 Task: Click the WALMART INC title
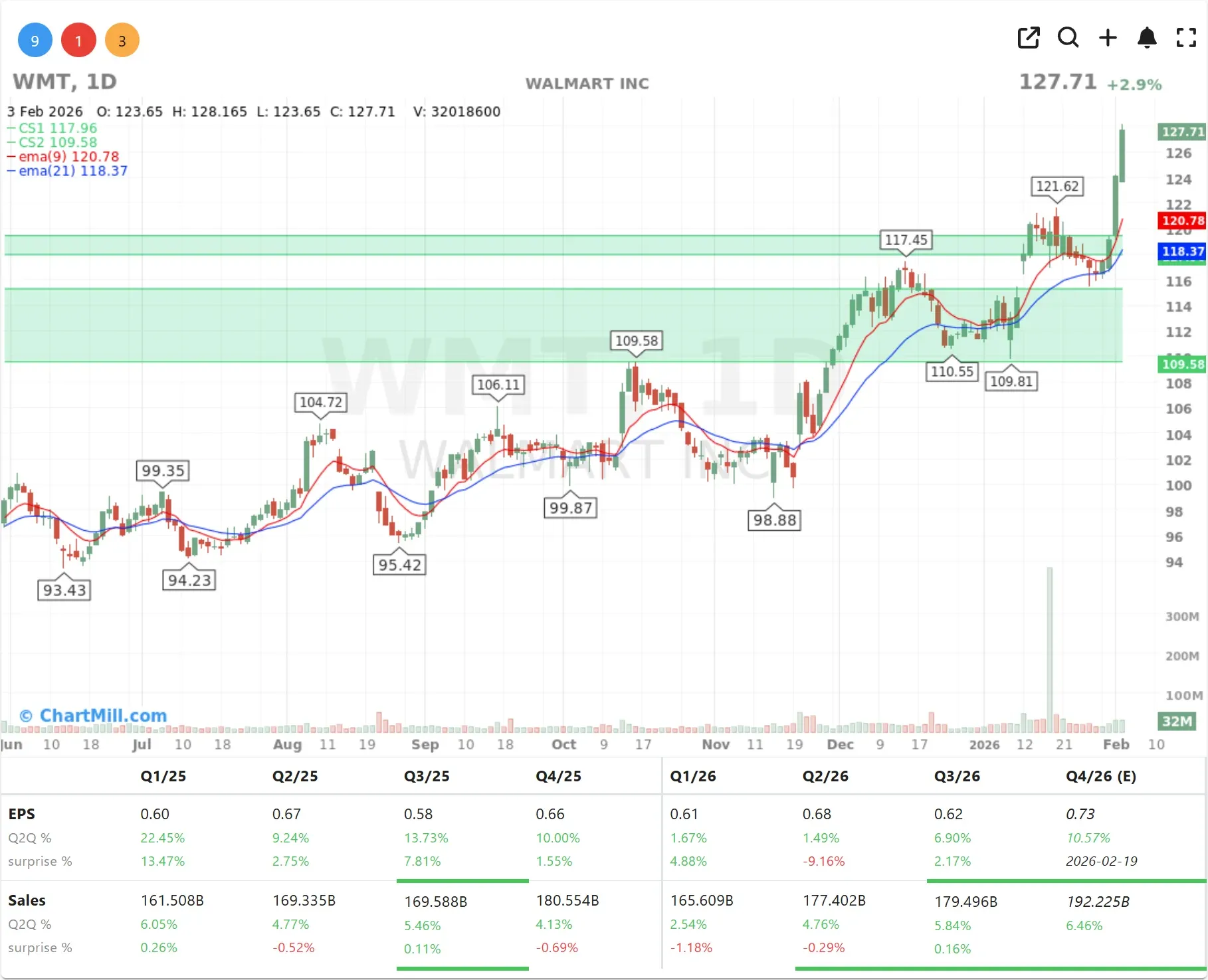click(587, 84)
